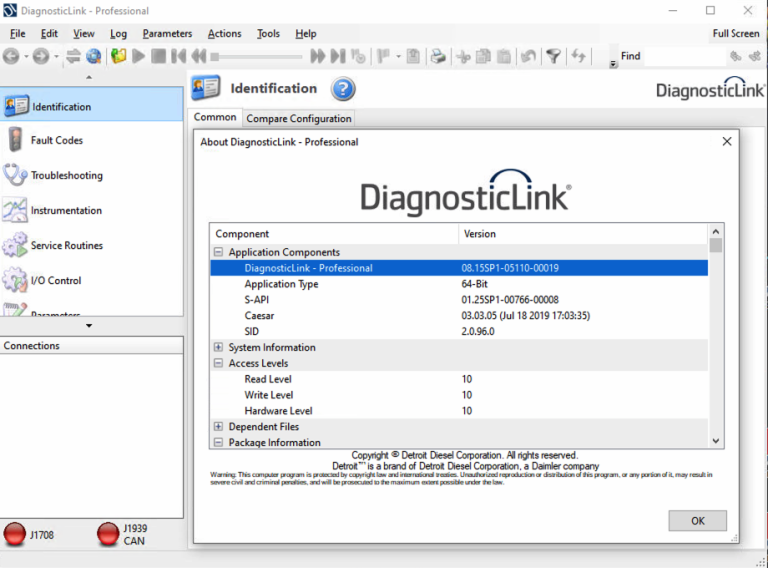The width and height of the screenshot is (768, 568).
Task: Click the globe refresh toolbar icon
Action: point(94,56)
